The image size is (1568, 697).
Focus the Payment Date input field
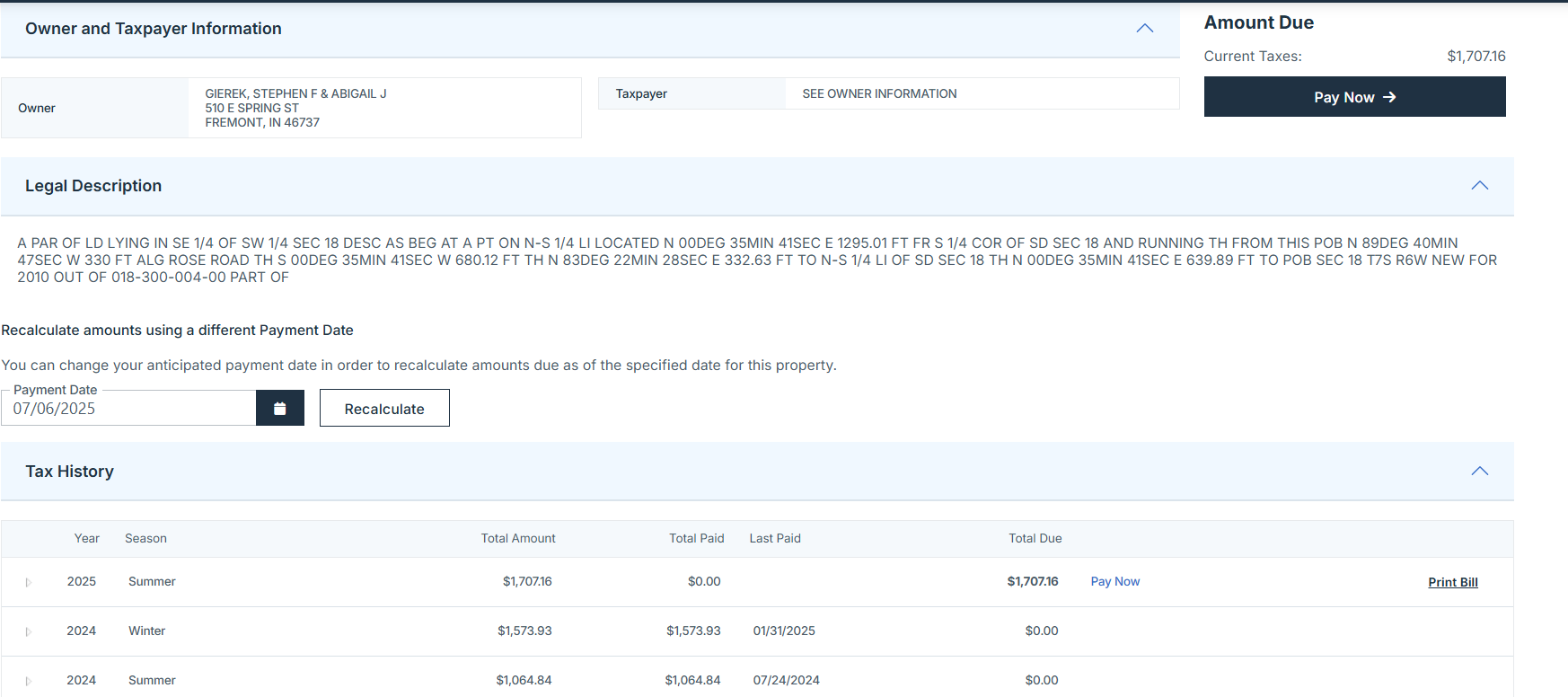(x=130, y=409)
